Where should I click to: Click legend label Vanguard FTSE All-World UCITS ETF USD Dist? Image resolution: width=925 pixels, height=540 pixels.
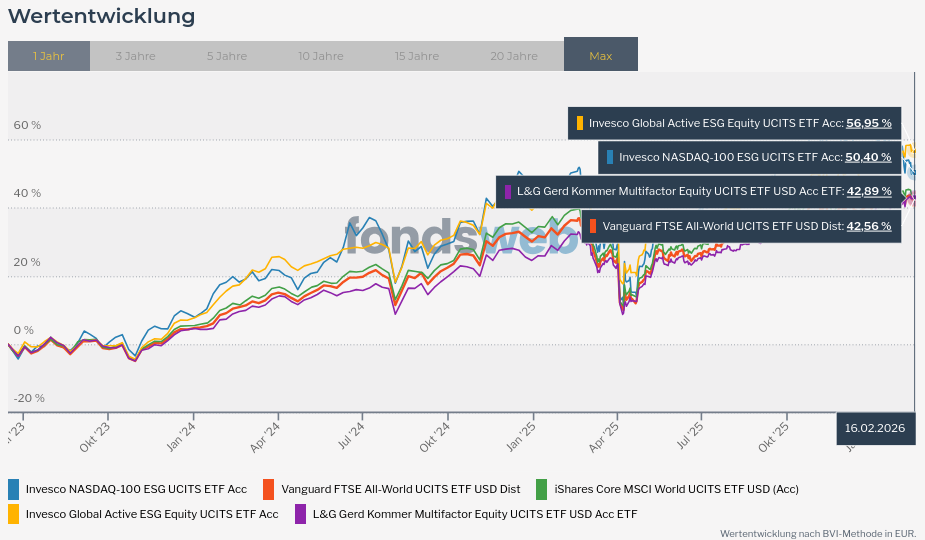point(401,489)
